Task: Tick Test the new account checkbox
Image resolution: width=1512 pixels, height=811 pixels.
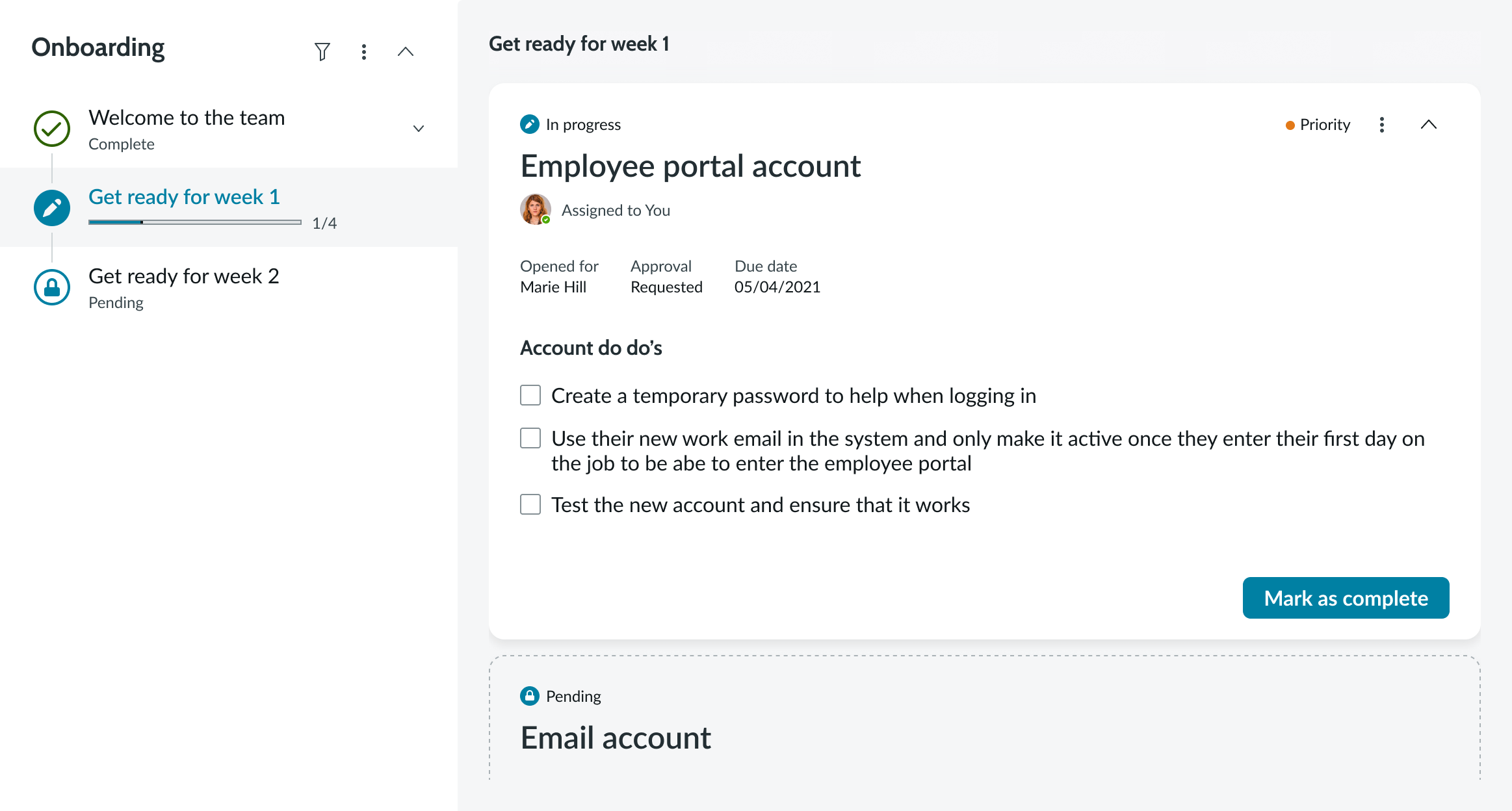Action: pyautogui.click(x=530, y=504)
